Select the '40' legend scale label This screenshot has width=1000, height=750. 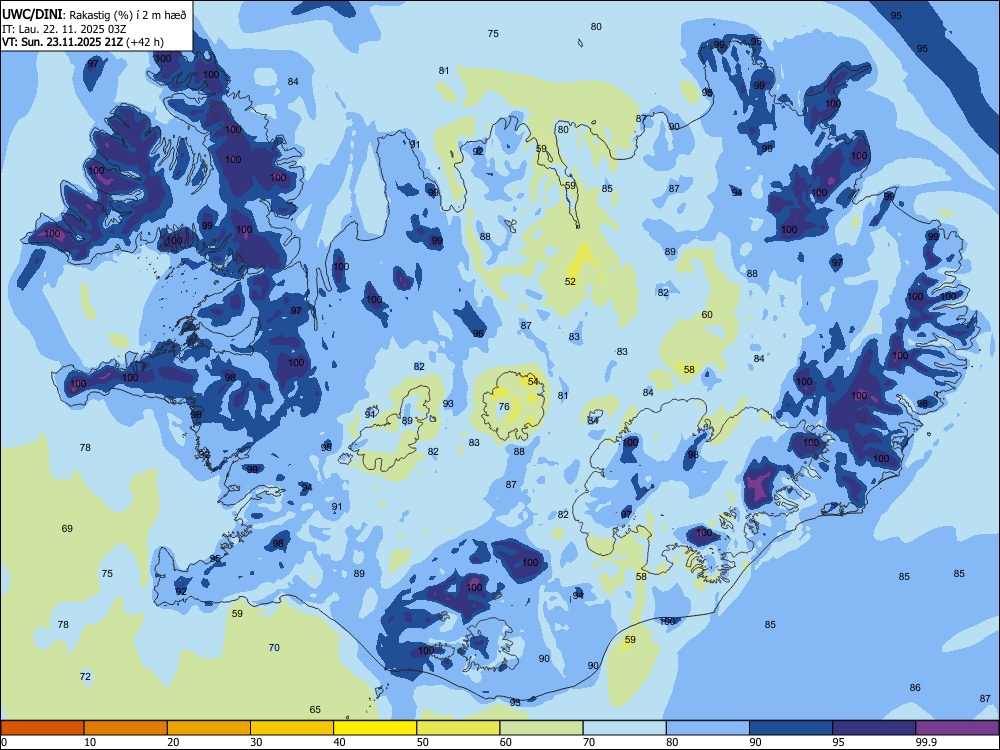click(x=340, y=742)
